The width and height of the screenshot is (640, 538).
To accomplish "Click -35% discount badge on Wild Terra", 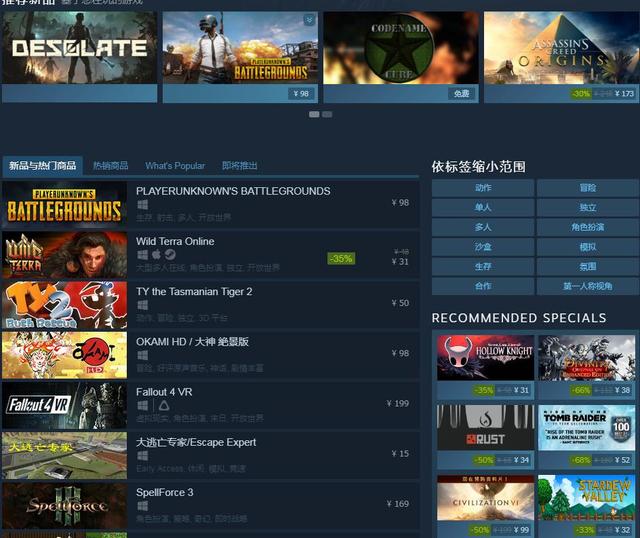I will point(341,258).
